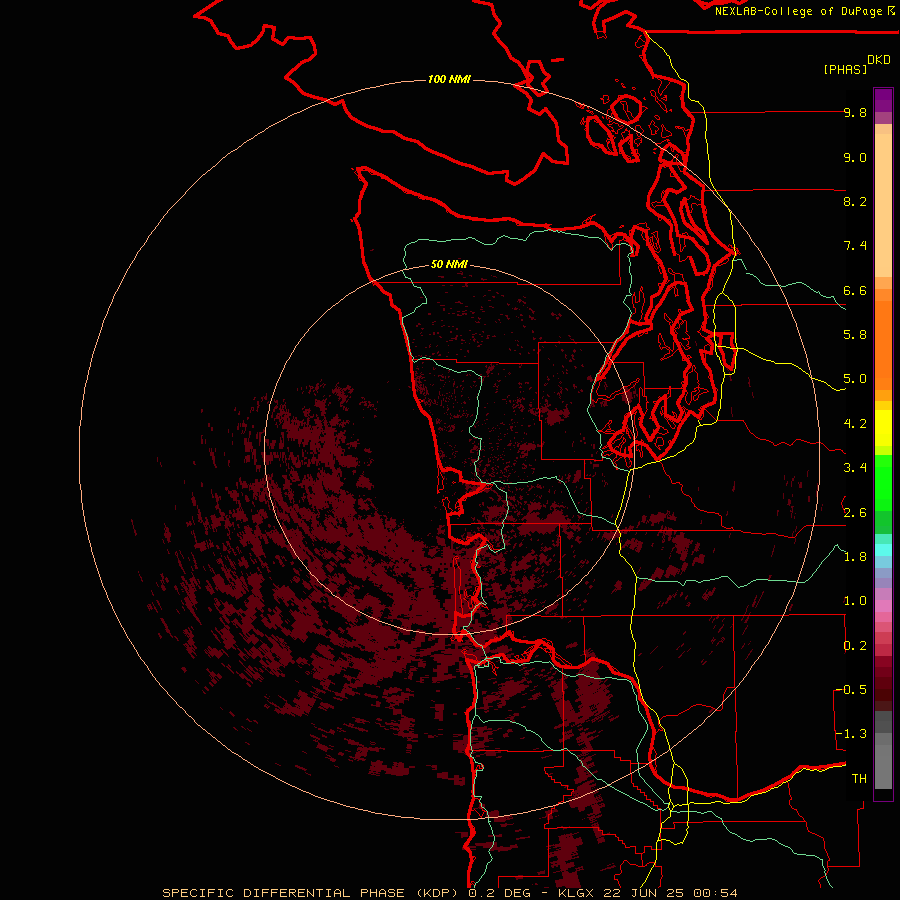Click the 1.0 scale value
The image size is (900, 900).
[x=855, y=601]
